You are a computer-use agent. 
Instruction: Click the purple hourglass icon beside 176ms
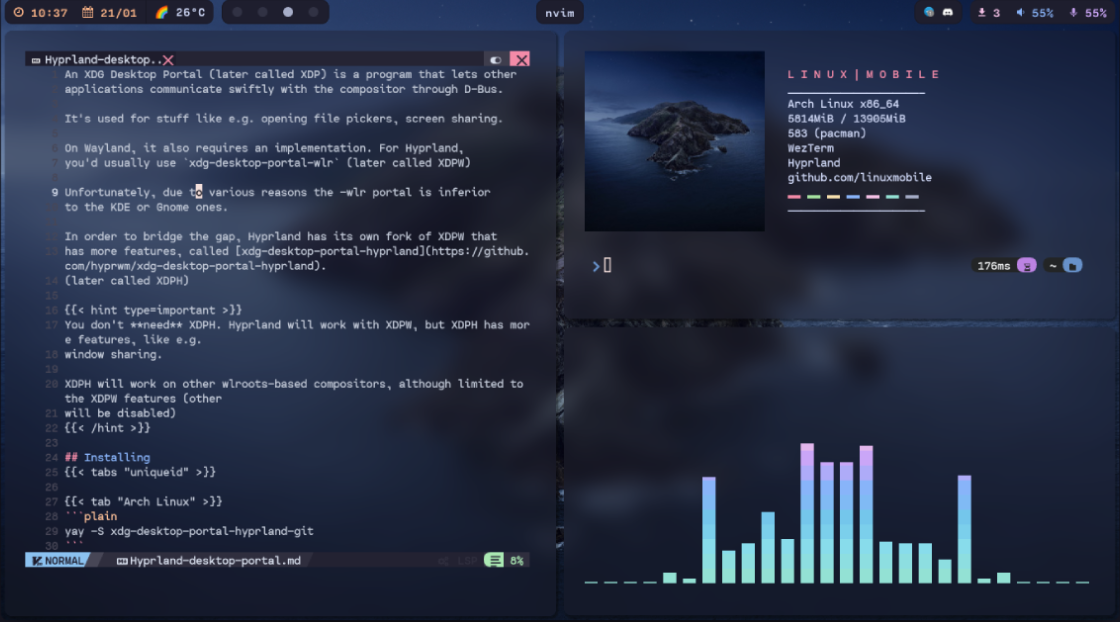tap(1026, 266)
